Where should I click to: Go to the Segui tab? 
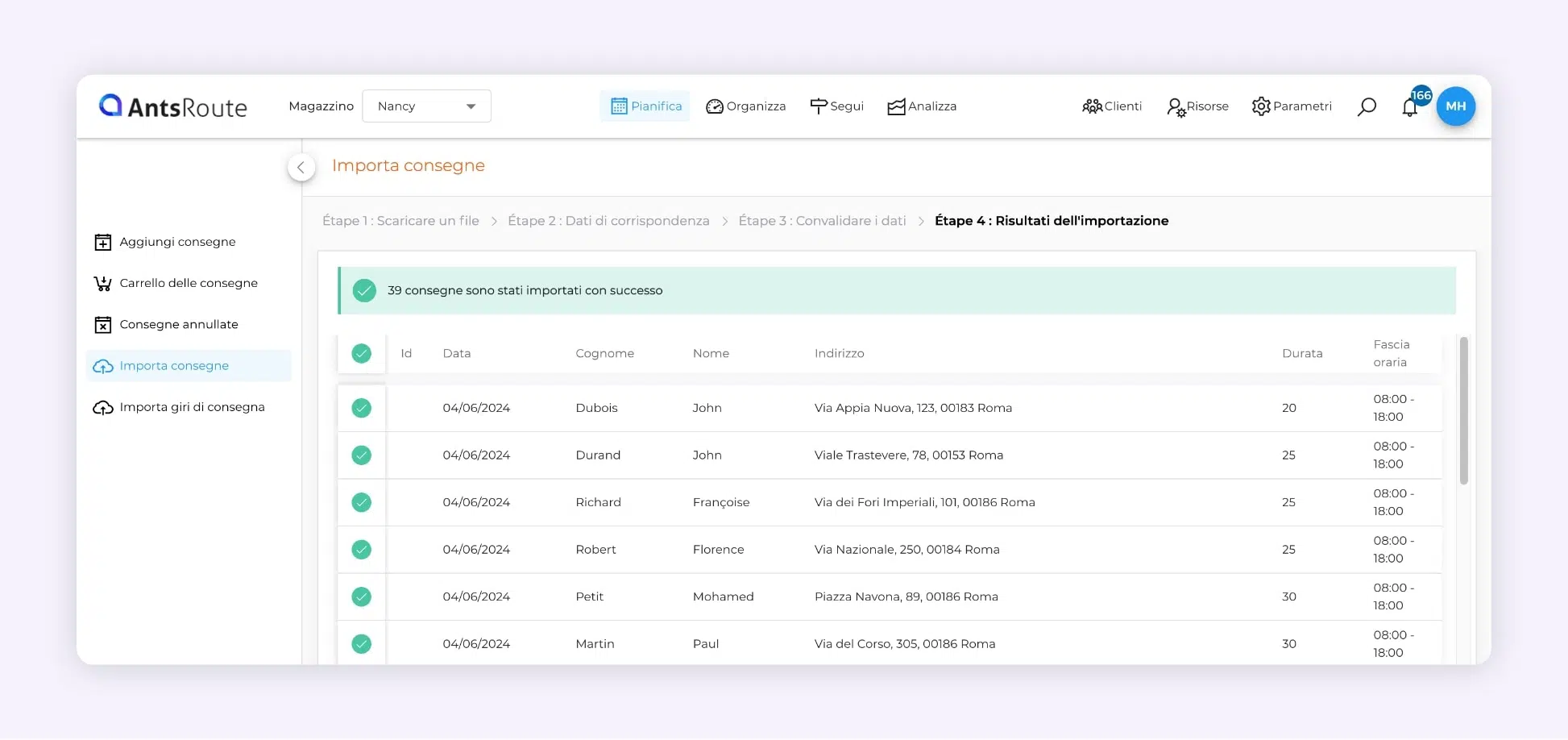click(x=836, y=106)
